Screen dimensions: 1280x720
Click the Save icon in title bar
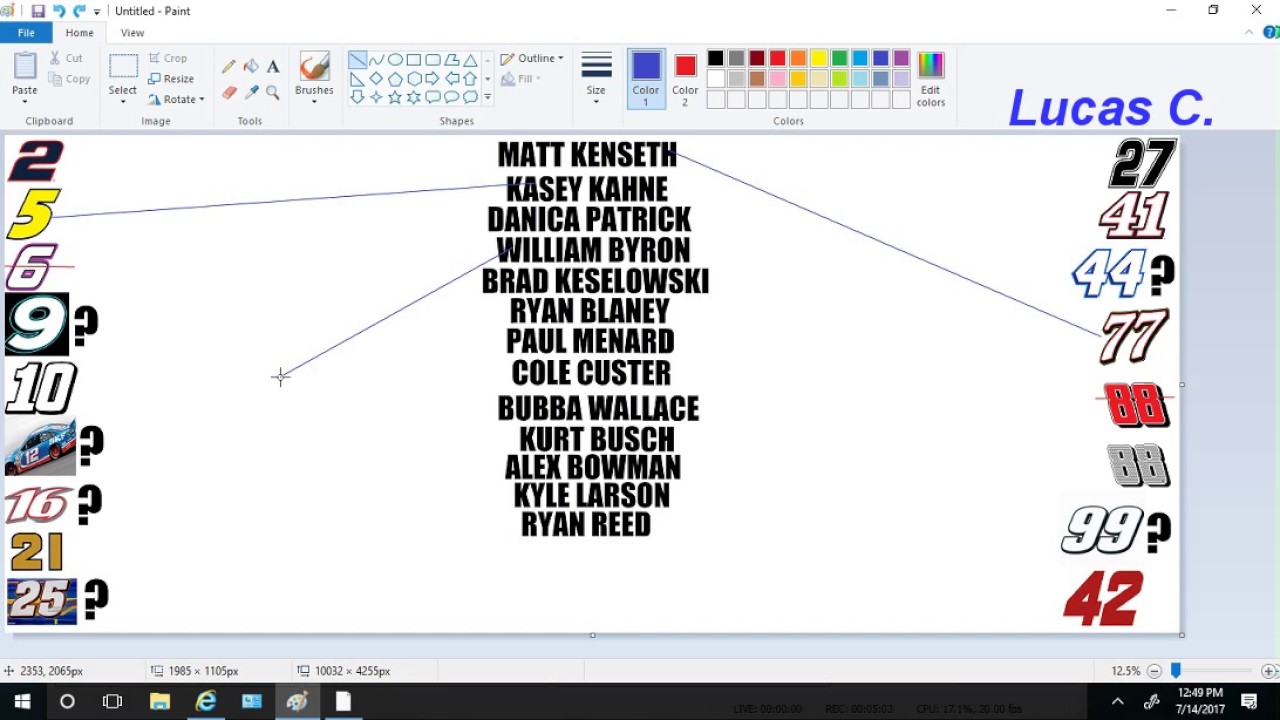(x=38, y=11)
